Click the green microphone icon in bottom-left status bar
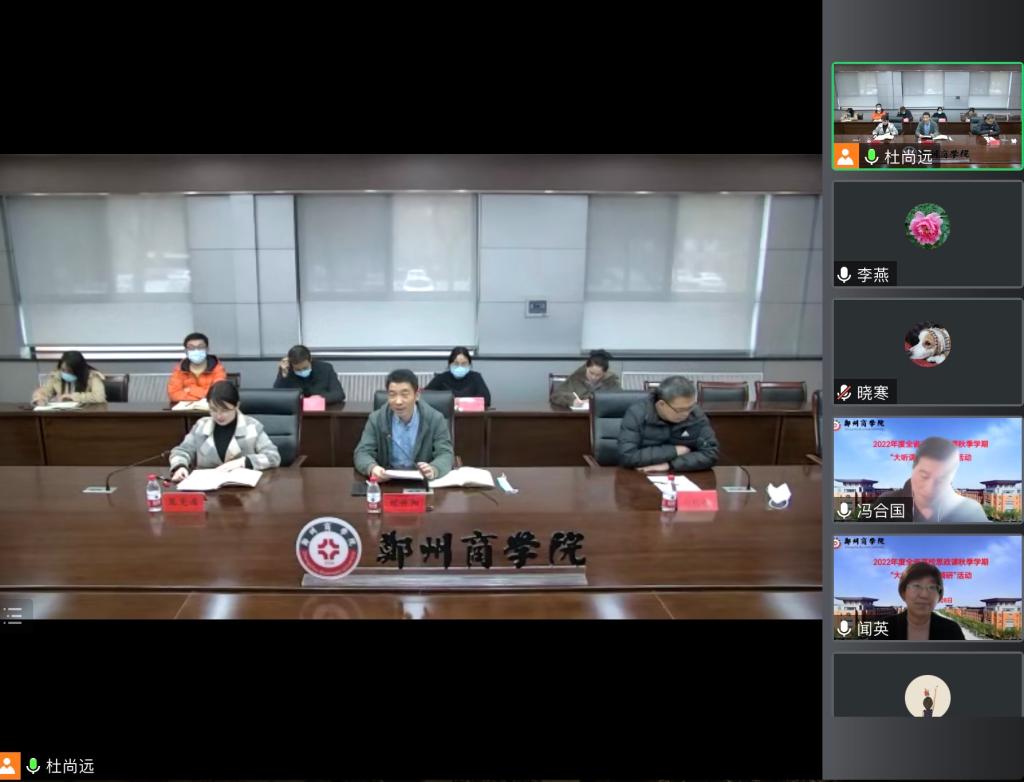Image resolution: width=1024 pixels, height=782 pixels. pyautogui.click(x=33, y=766)
